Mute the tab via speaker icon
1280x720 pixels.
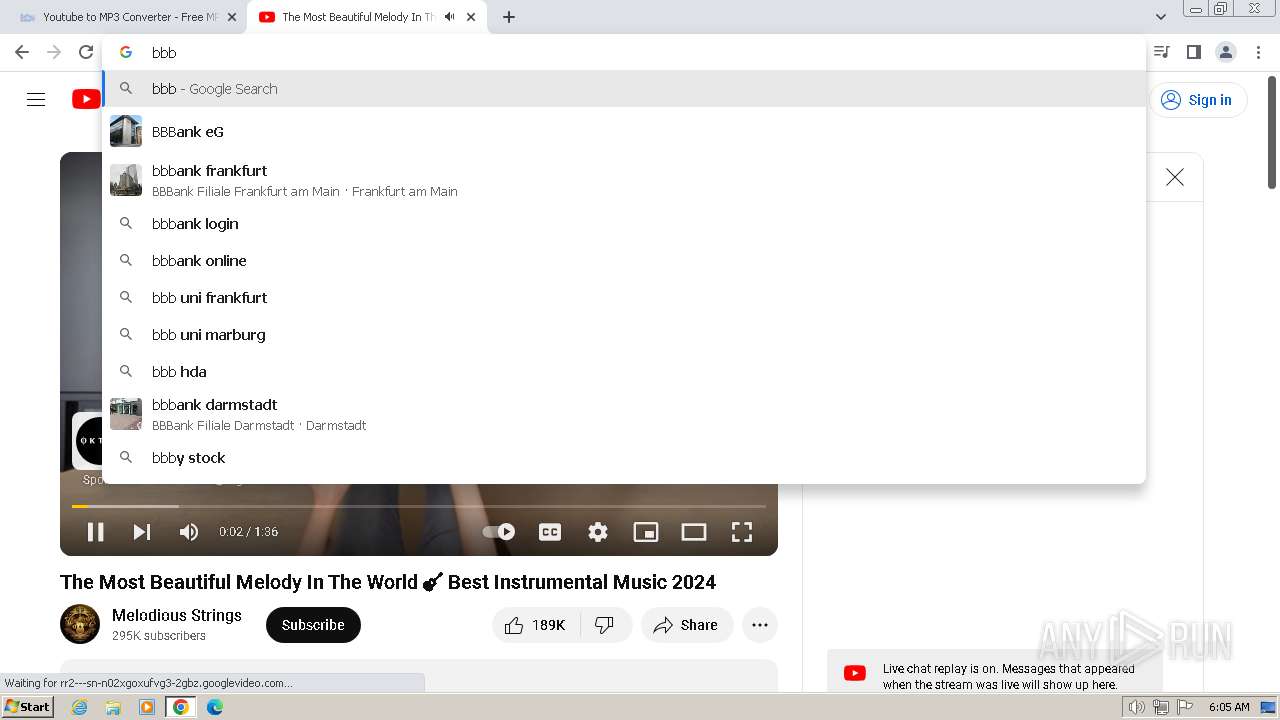click(450, 17)
